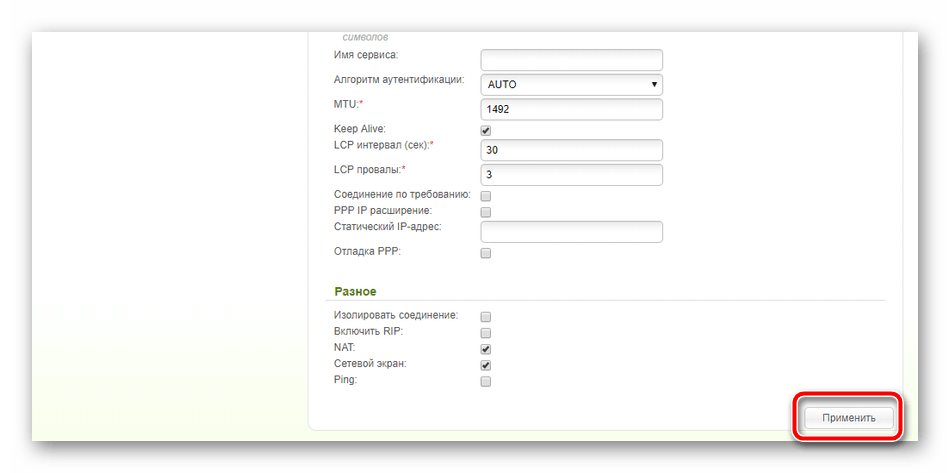Screen dimensions: 950x473
Task: Toggle the Включить RIP checkbox
Action: coord(485,333)
